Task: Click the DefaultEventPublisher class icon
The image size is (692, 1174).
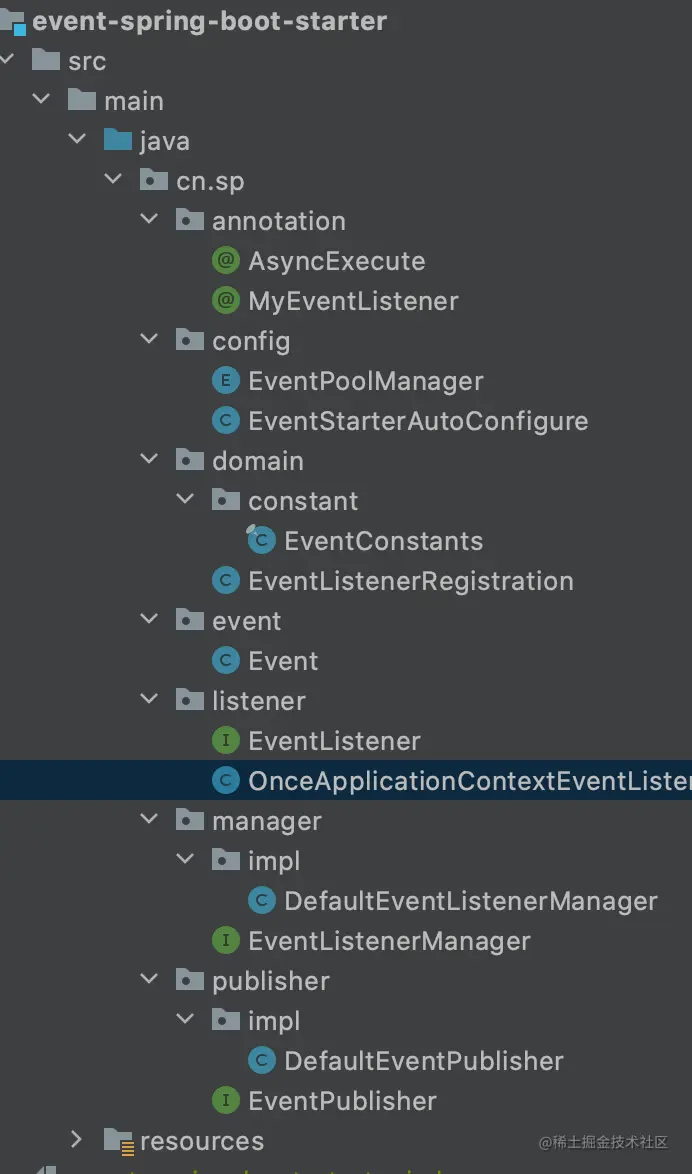Action: pyautogui.click(x=261, y=1061)
